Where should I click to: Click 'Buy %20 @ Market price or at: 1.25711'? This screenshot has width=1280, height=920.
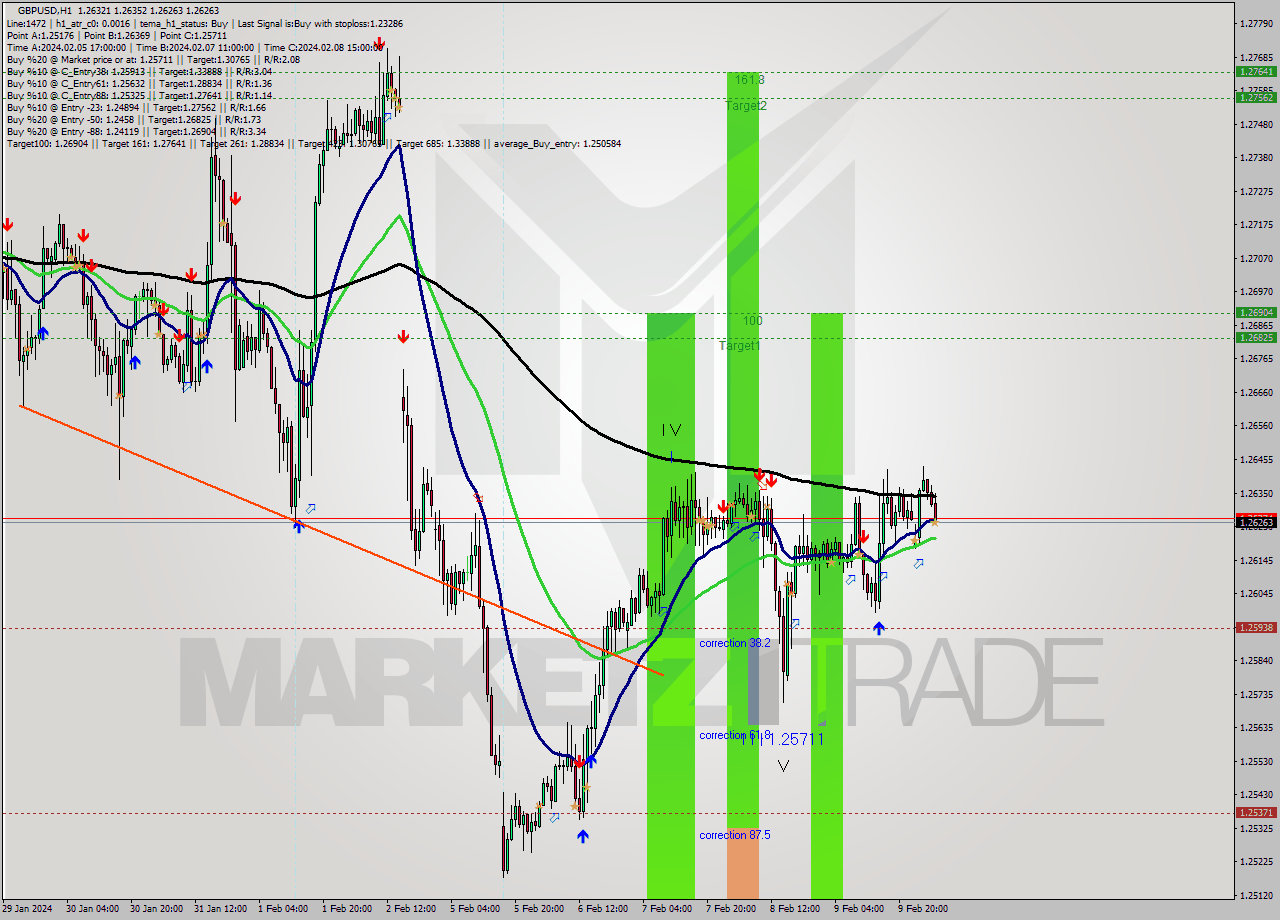pos(90,59)
